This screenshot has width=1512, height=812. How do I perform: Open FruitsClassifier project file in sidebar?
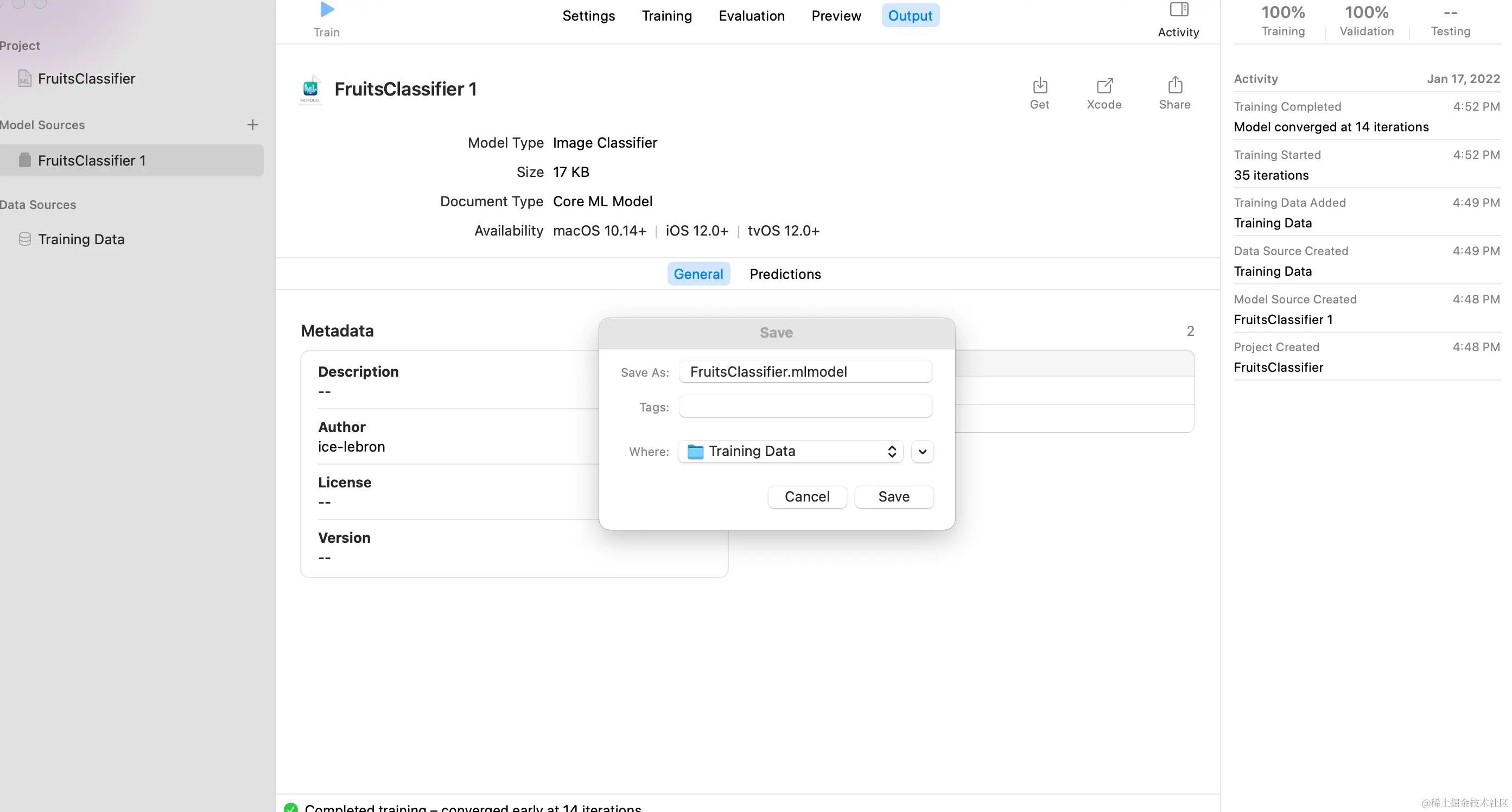(x=86, y=79)
